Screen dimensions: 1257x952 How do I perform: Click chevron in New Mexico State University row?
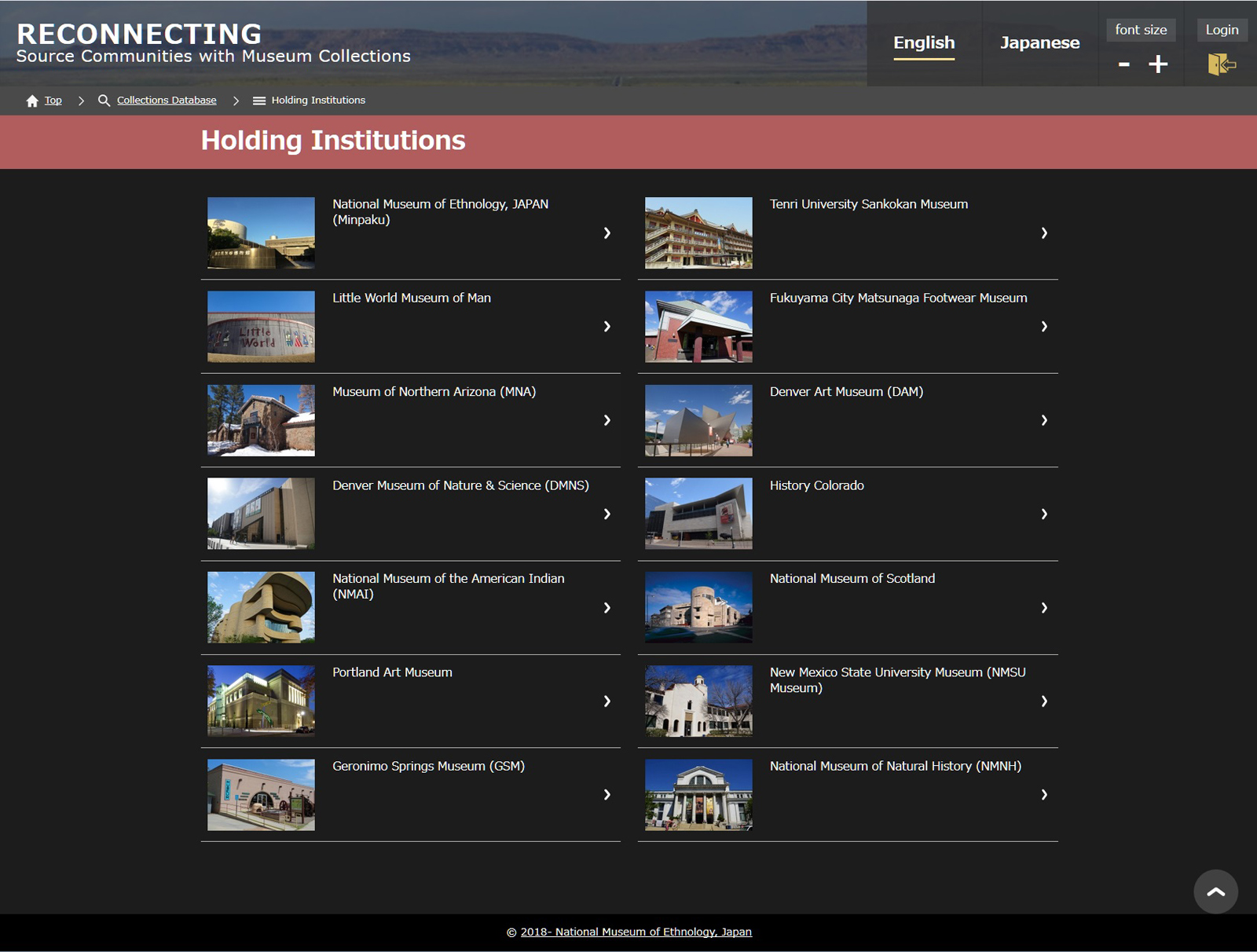click(x=1044, y=701)
